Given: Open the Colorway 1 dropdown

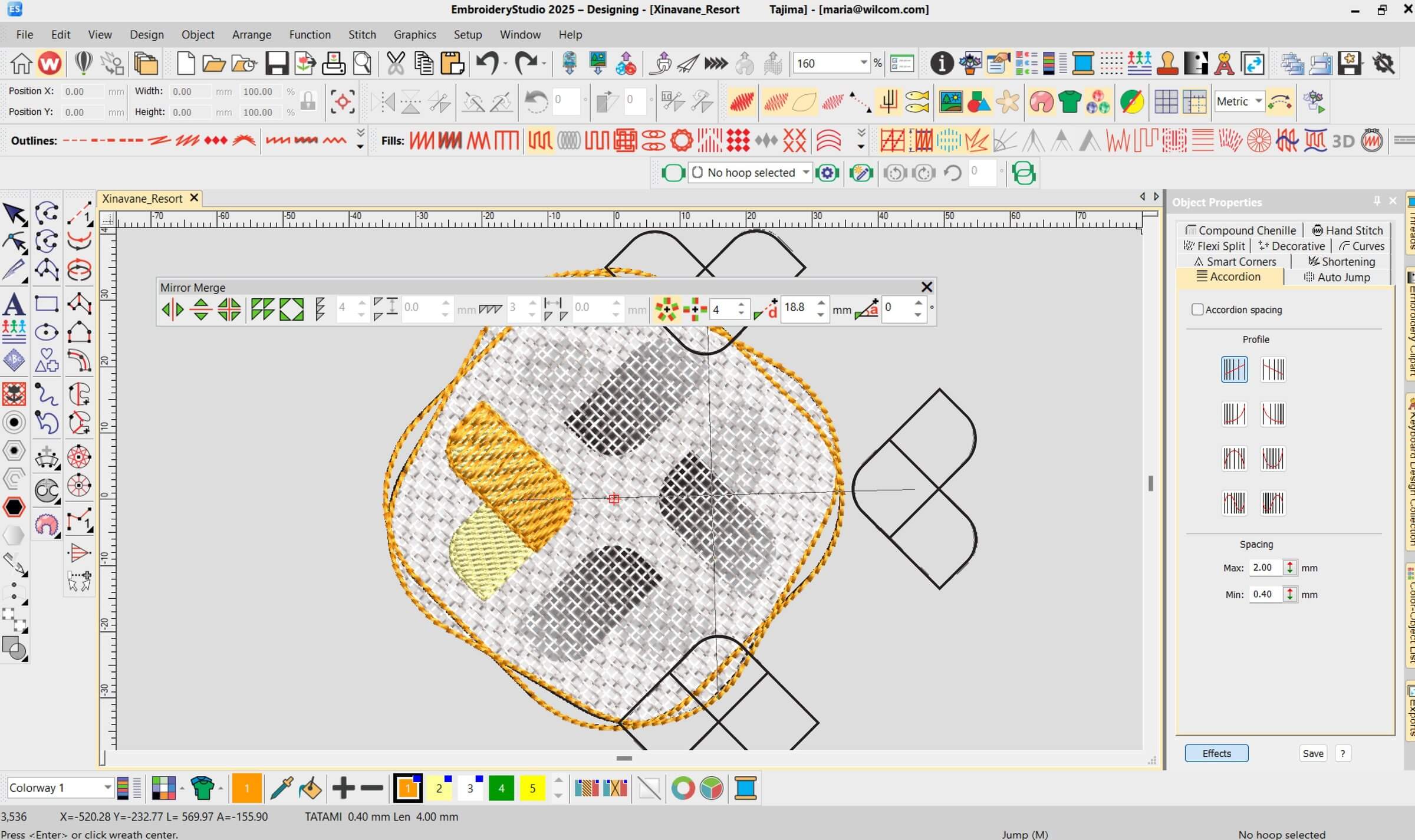Looking at the screenshot, I should coord(107,787).
